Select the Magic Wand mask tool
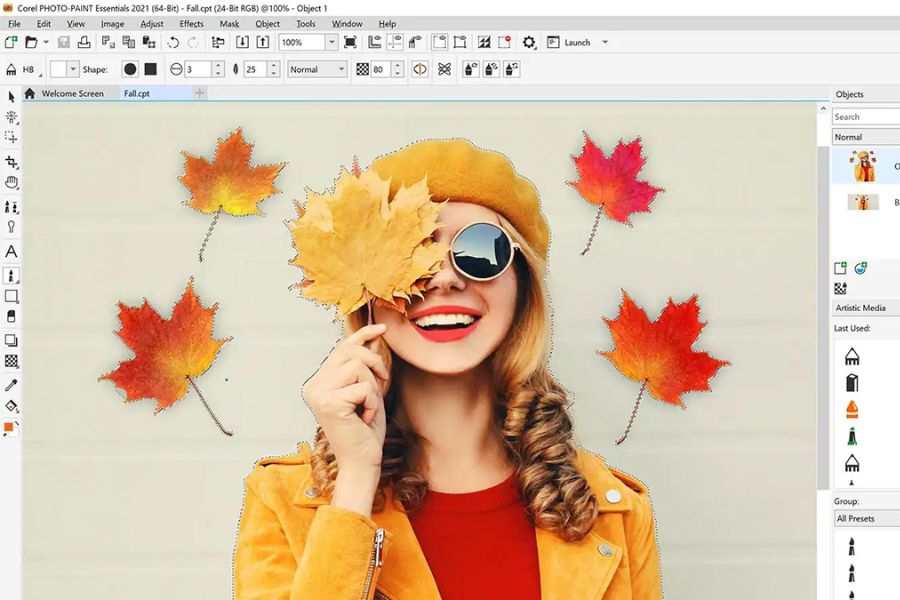This screenshot has width=900, height=600. [x=11, y=117]
